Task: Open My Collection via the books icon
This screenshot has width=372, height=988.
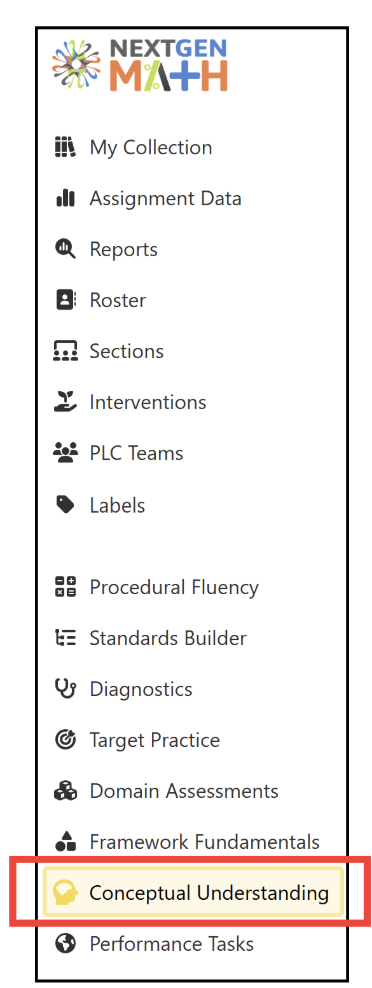Action: coord(66,147)
